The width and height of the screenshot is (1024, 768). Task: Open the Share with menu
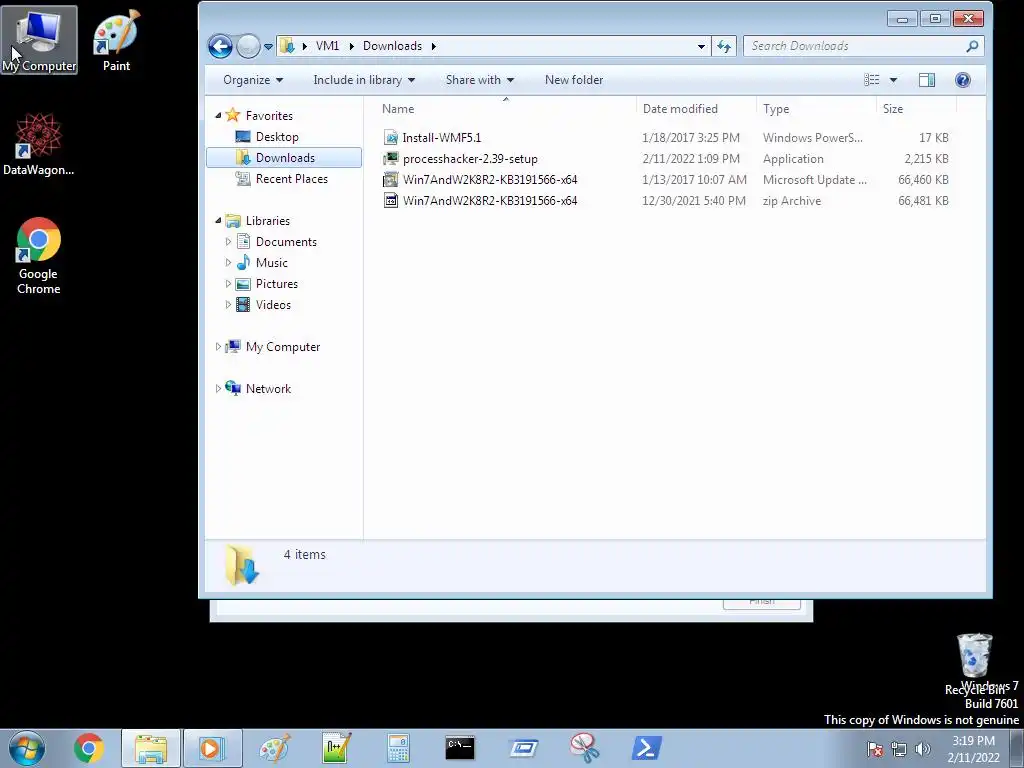(x=480, y=80)
